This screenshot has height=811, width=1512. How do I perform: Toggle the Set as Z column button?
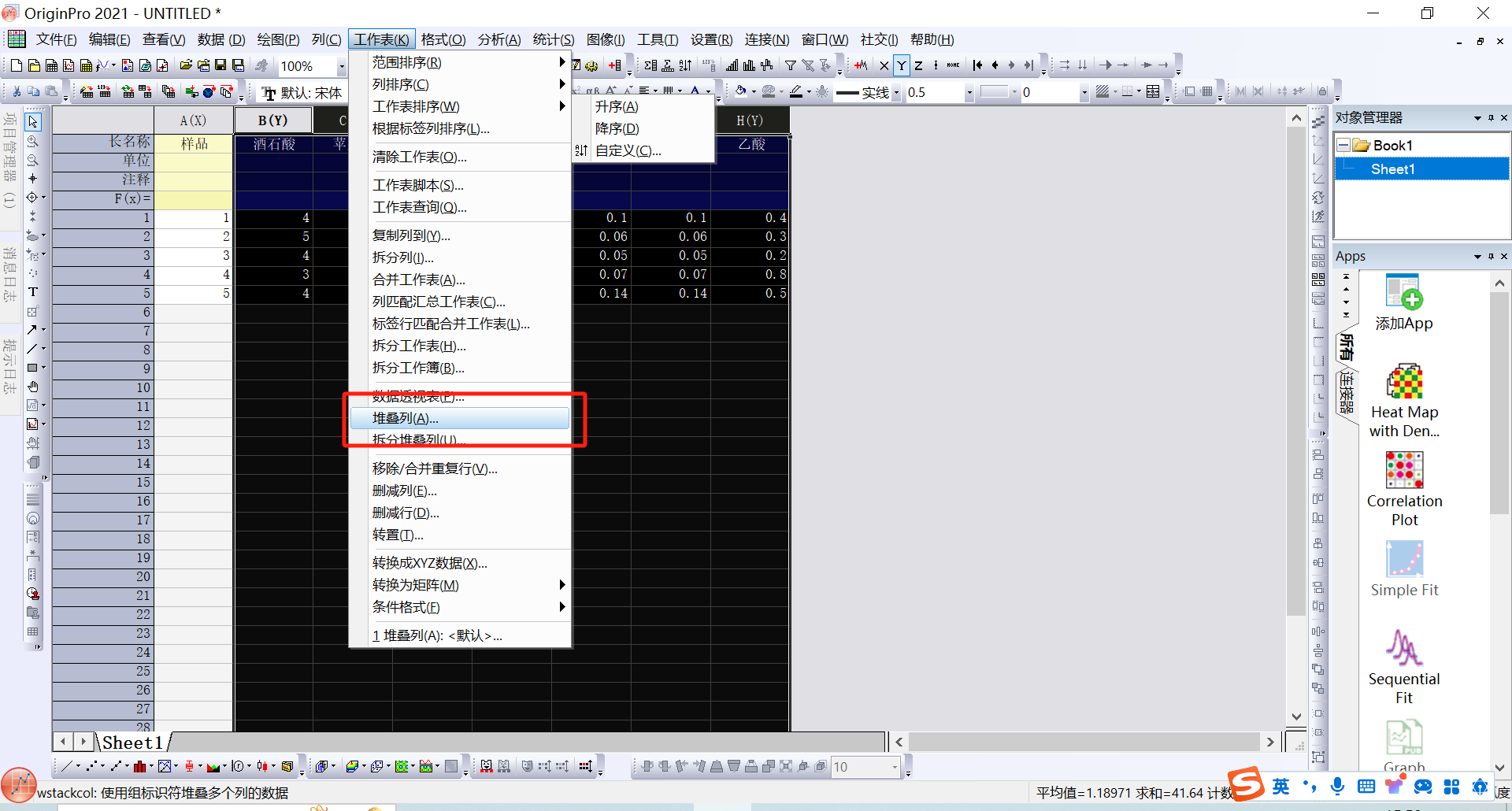pos(918,65)
